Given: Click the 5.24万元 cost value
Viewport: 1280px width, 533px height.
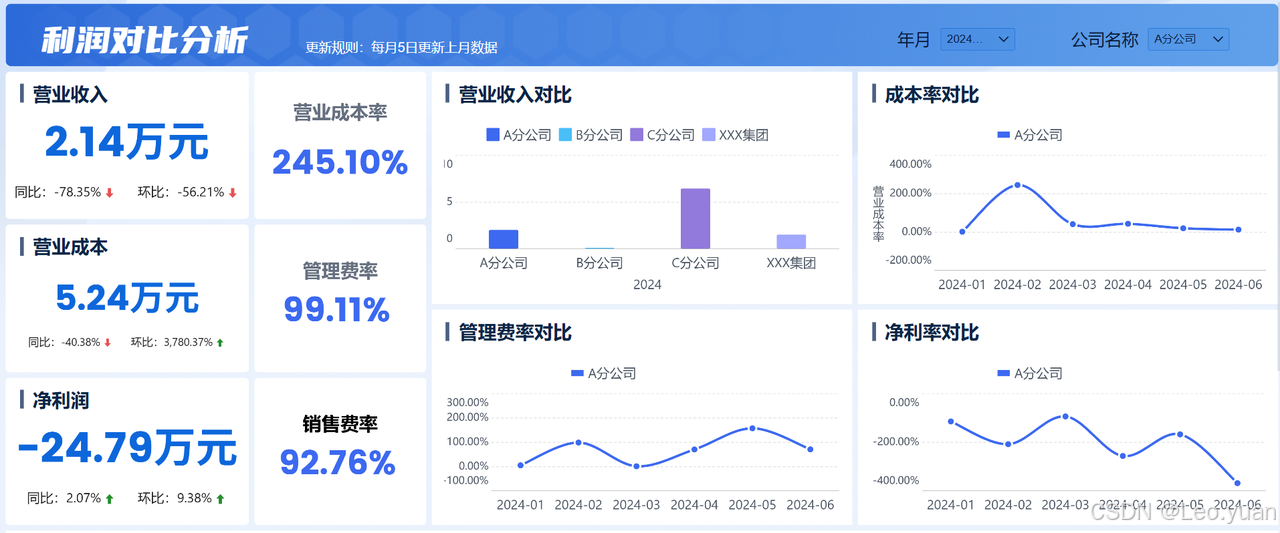Looking at the screenshot, I should (x=127, y=297).
